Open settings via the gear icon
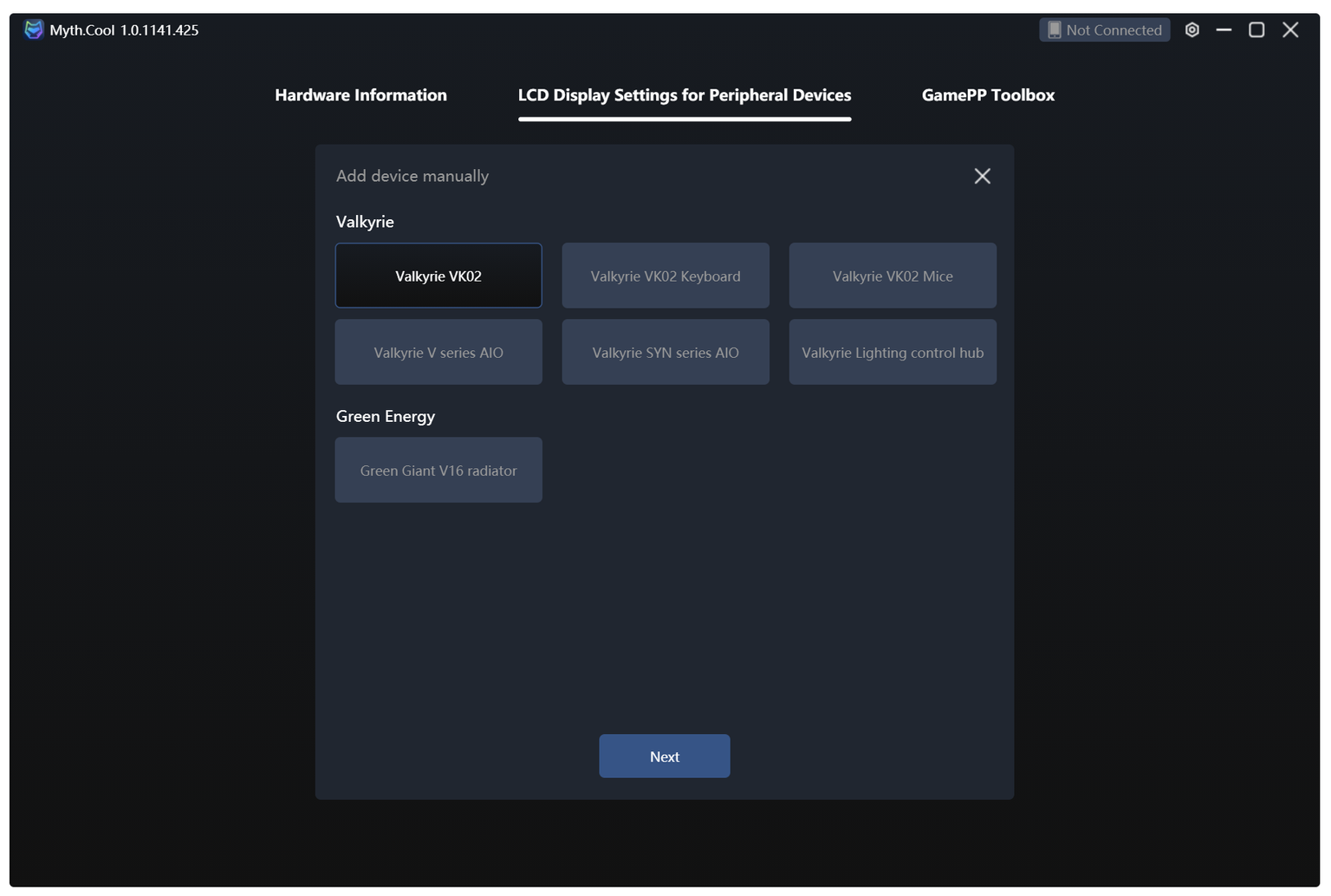The image size is (1331, 896). tap(1192, 29)
